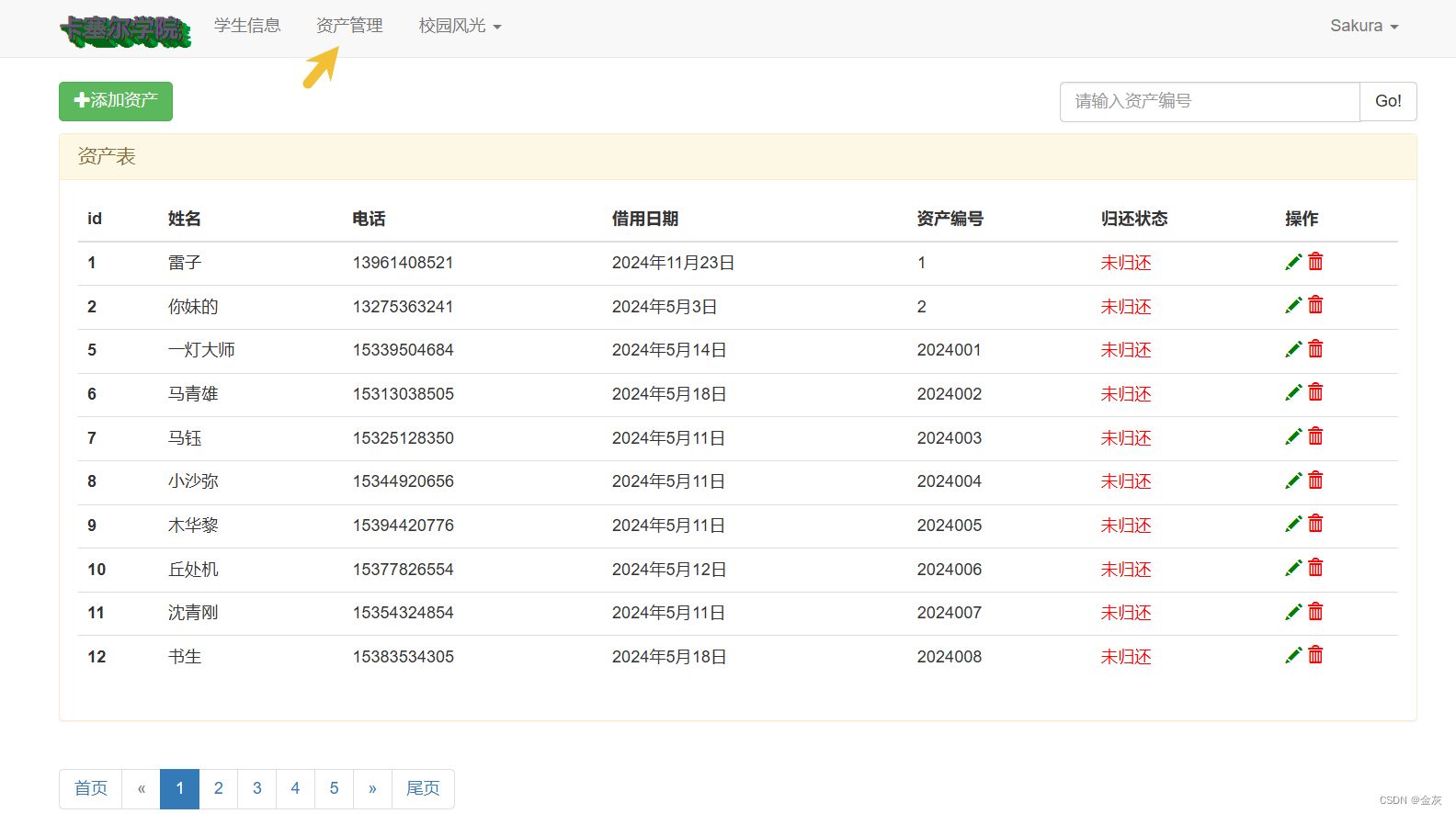Select pagination page 1
Screen dimensions: 1456x814
180,788
